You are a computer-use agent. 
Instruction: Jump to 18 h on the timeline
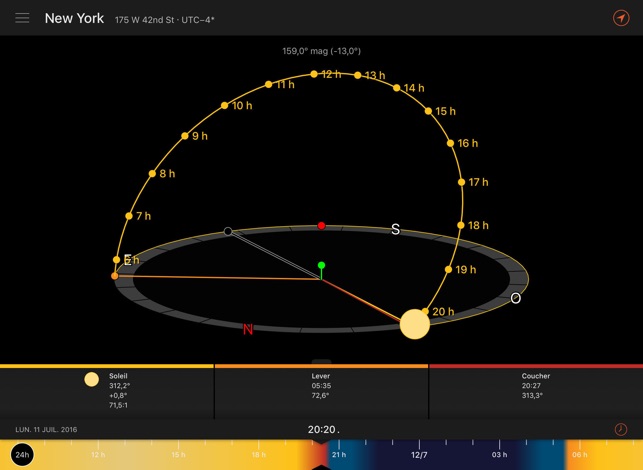tap(258, 454)
